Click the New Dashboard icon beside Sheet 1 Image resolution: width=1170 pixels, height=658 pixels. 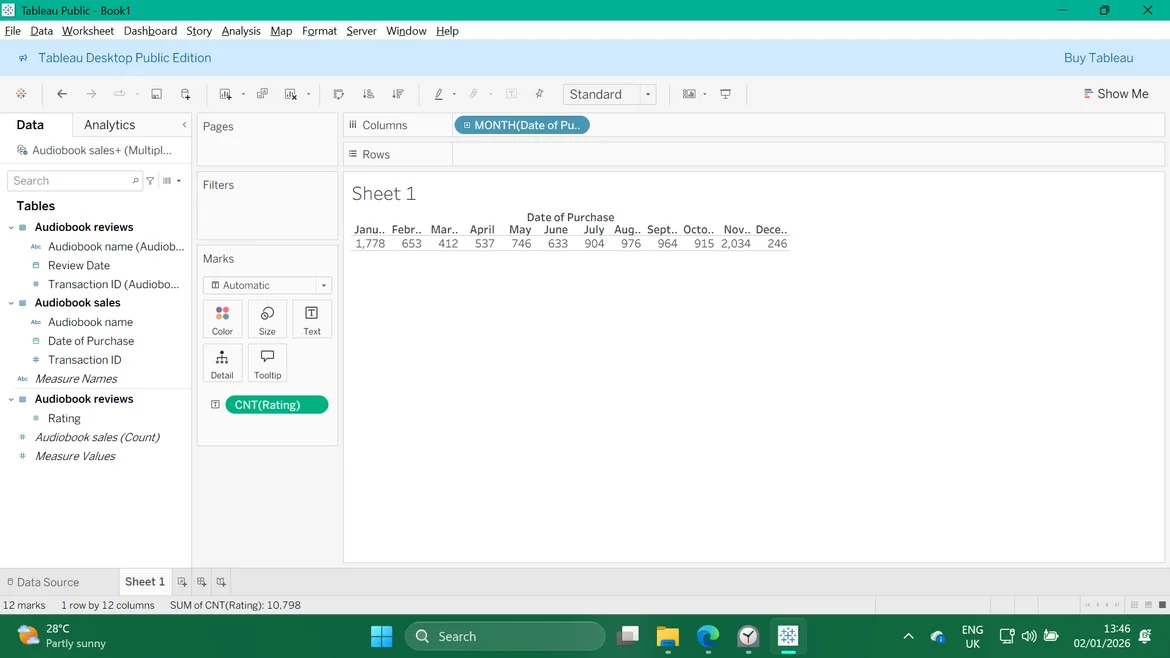click(x=202, y=582)
